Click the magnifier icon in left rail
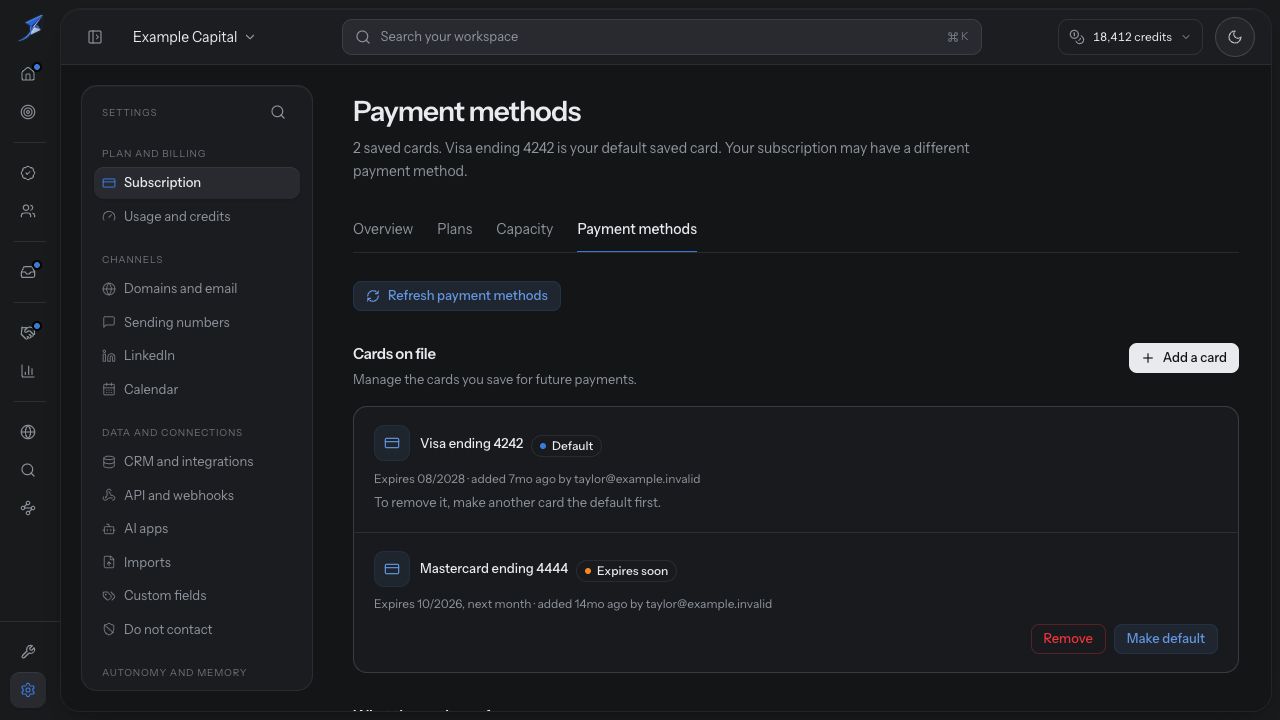This screenshot has height=720, width=1280. pyautogui.click(x=28, y=470)
